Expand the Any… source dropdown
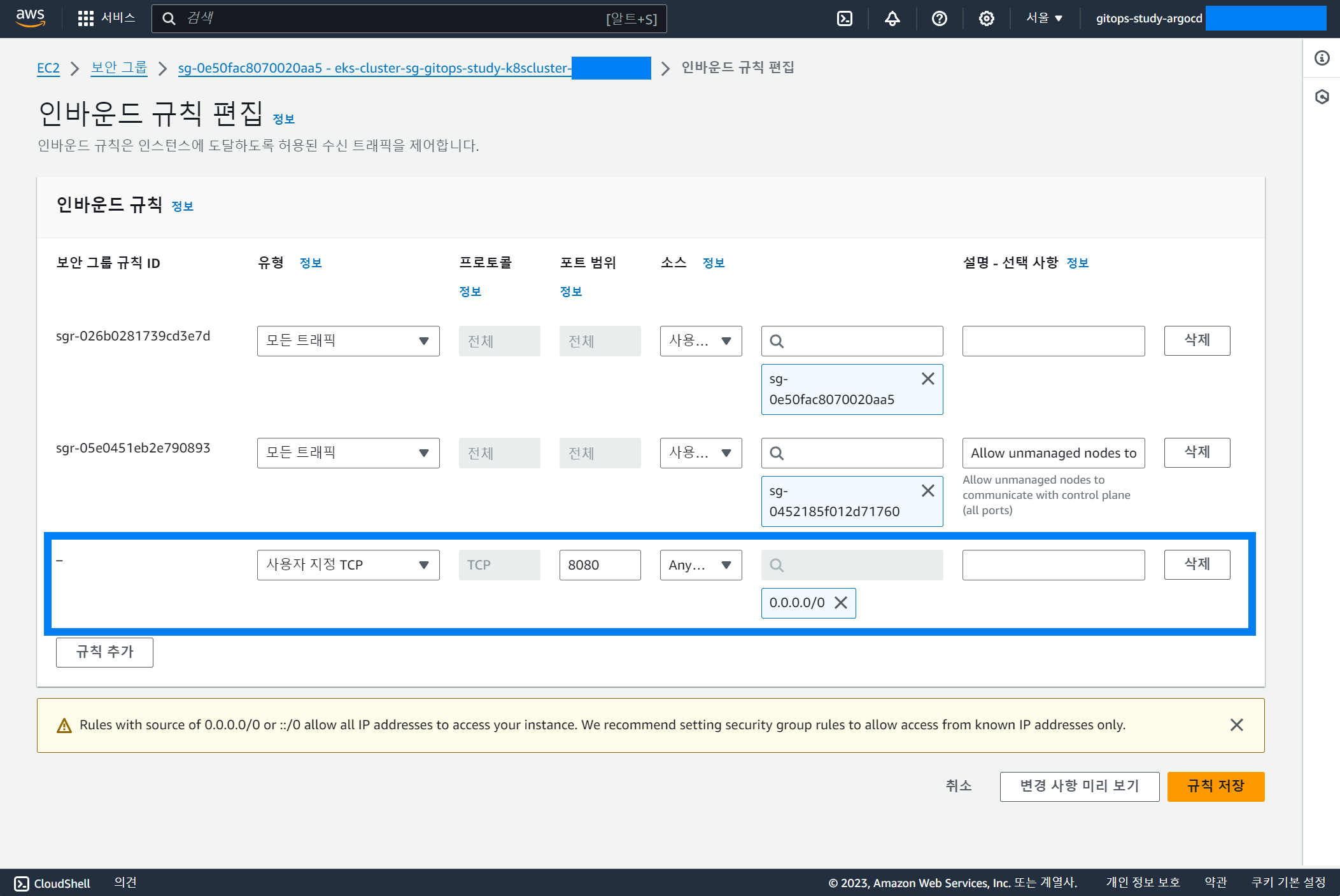This screenshot has height=896, width=1340. coord(700,565)
